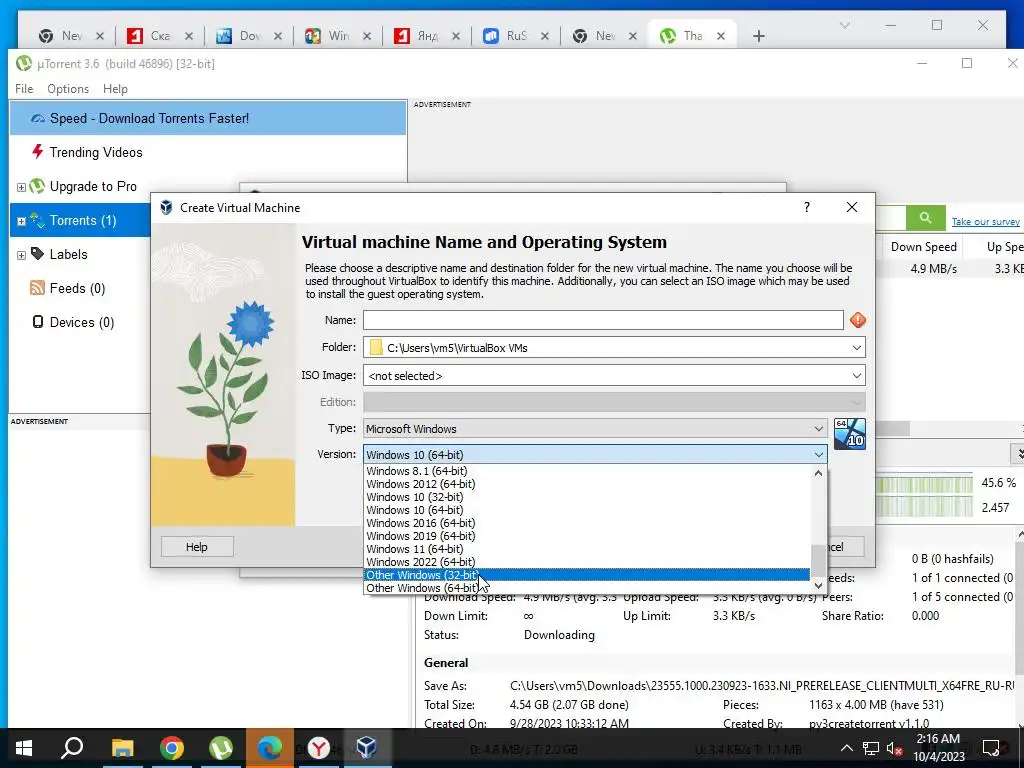
Task: Click the Feeds RSS icon in sidebar
Action: [37, 288]
